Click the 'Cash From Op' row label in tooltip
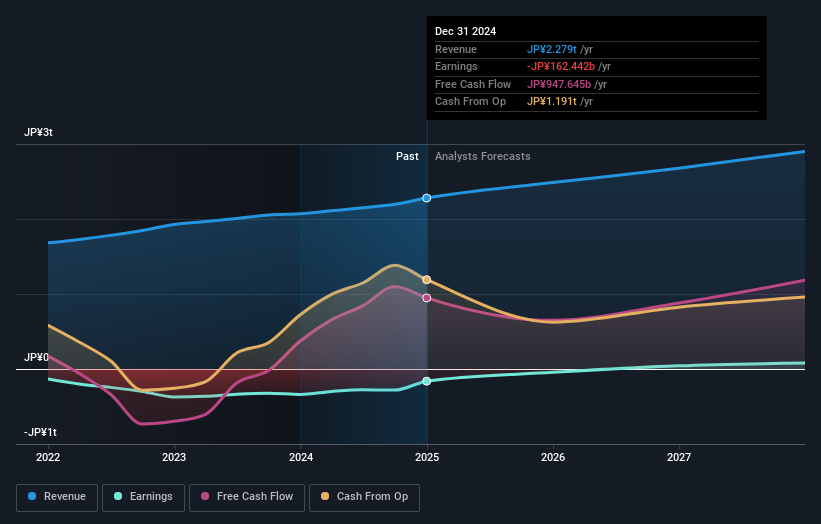Viewport: 821px width, 524px height. click(470, 102)
